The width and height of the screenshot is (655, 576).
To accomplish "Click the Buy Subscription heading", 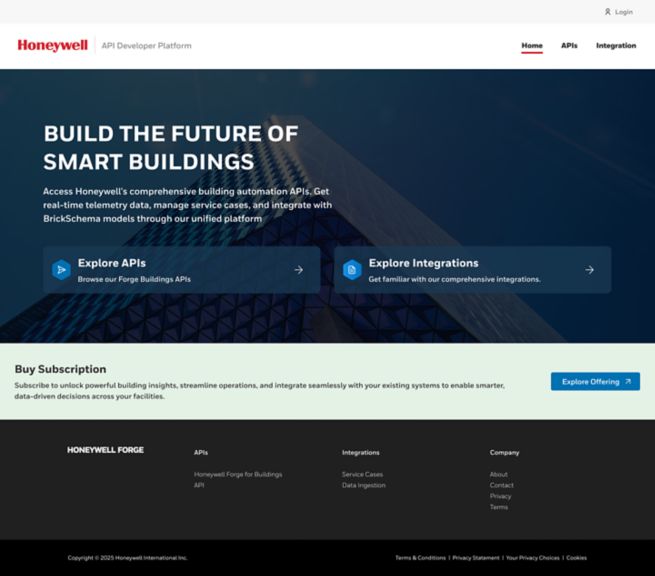I will pos(60,369).
